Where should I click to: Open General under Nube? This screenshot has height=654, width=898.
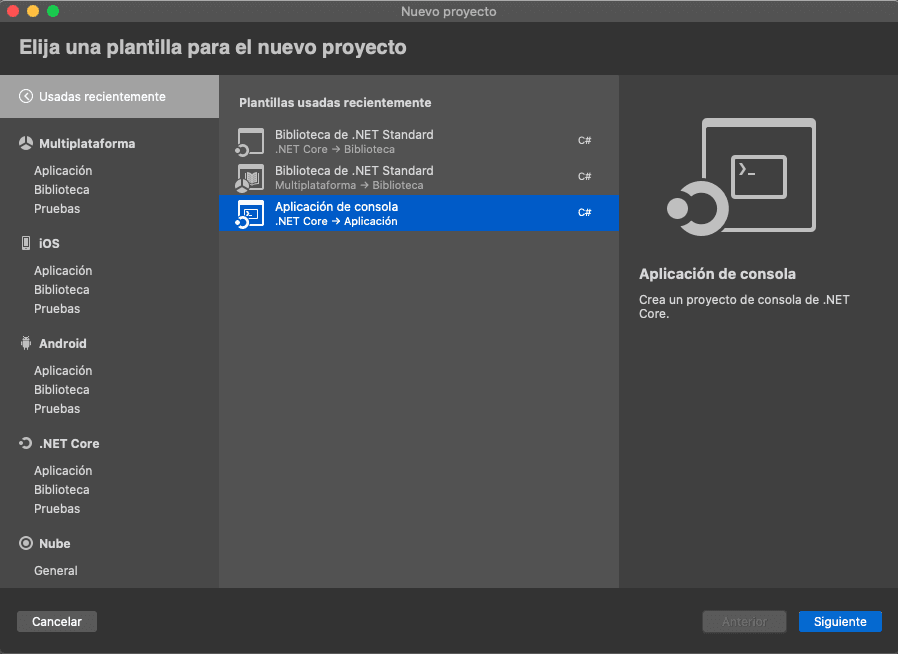(x=56, y=571)
